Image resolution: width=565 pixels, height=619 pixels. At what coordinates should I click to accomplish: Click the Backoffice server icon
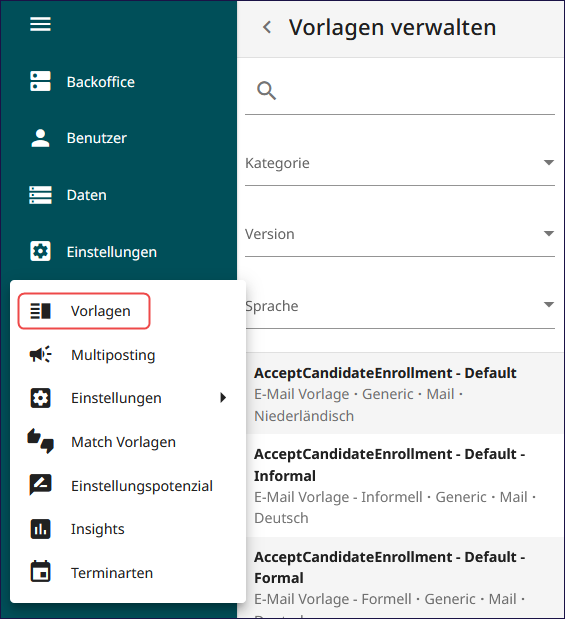(40, 81)
